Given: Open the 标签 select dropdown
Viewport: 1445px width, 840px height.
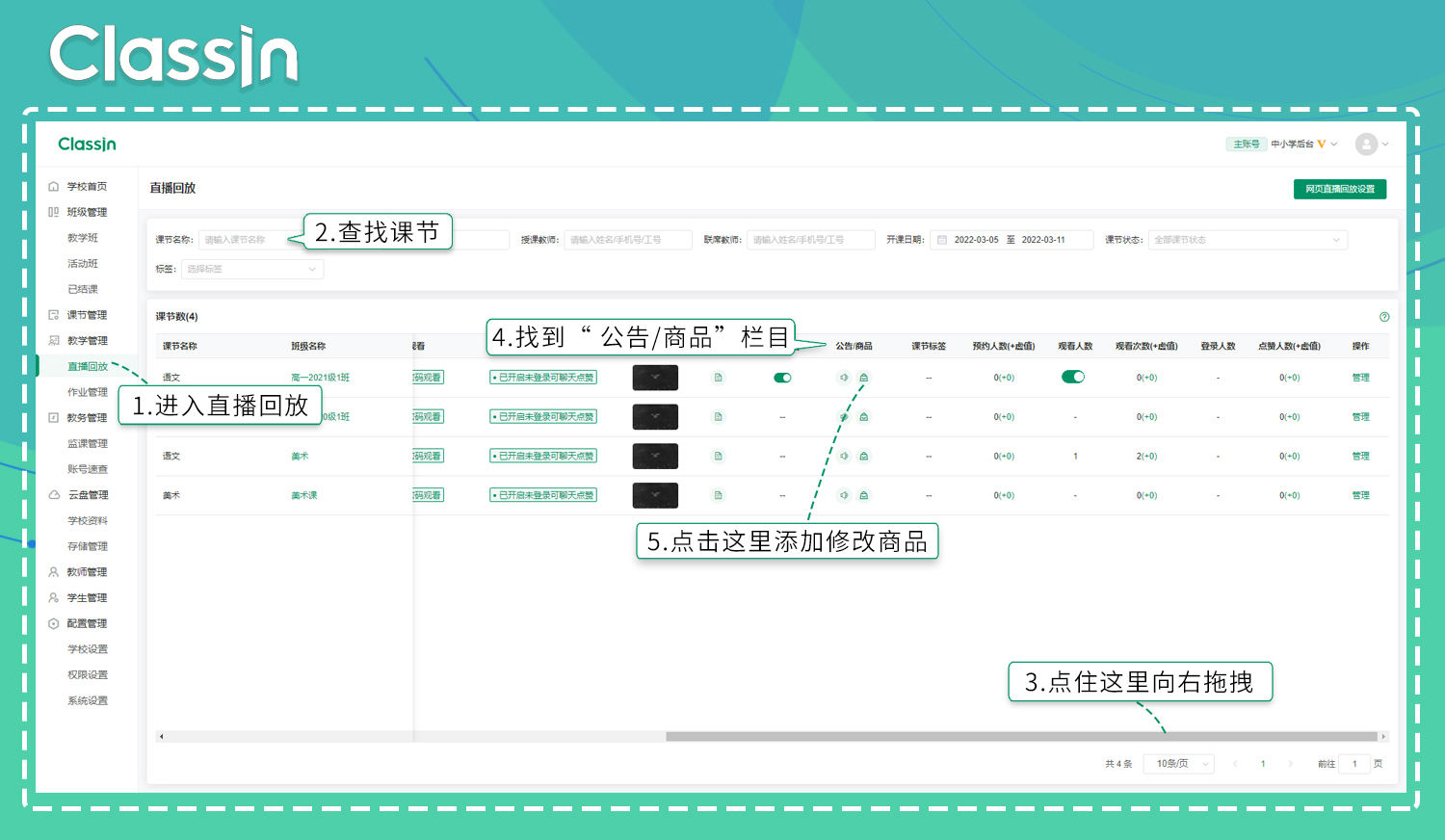Looking at the screenshot, I should 252,269.
